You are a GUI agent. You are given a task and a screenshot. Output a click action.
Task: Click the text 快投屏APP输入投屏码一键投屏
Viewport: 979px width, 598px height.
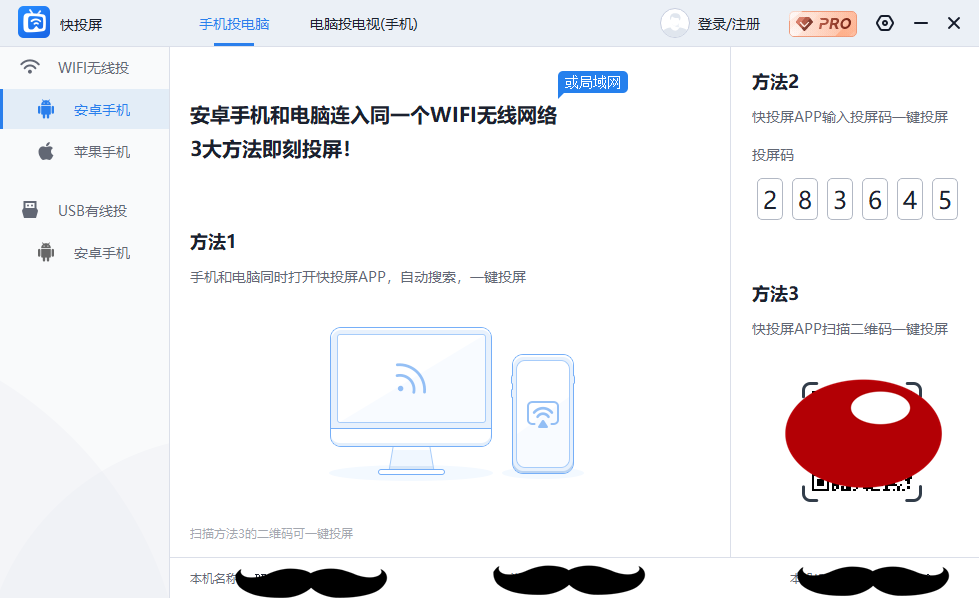pos(850,117)
